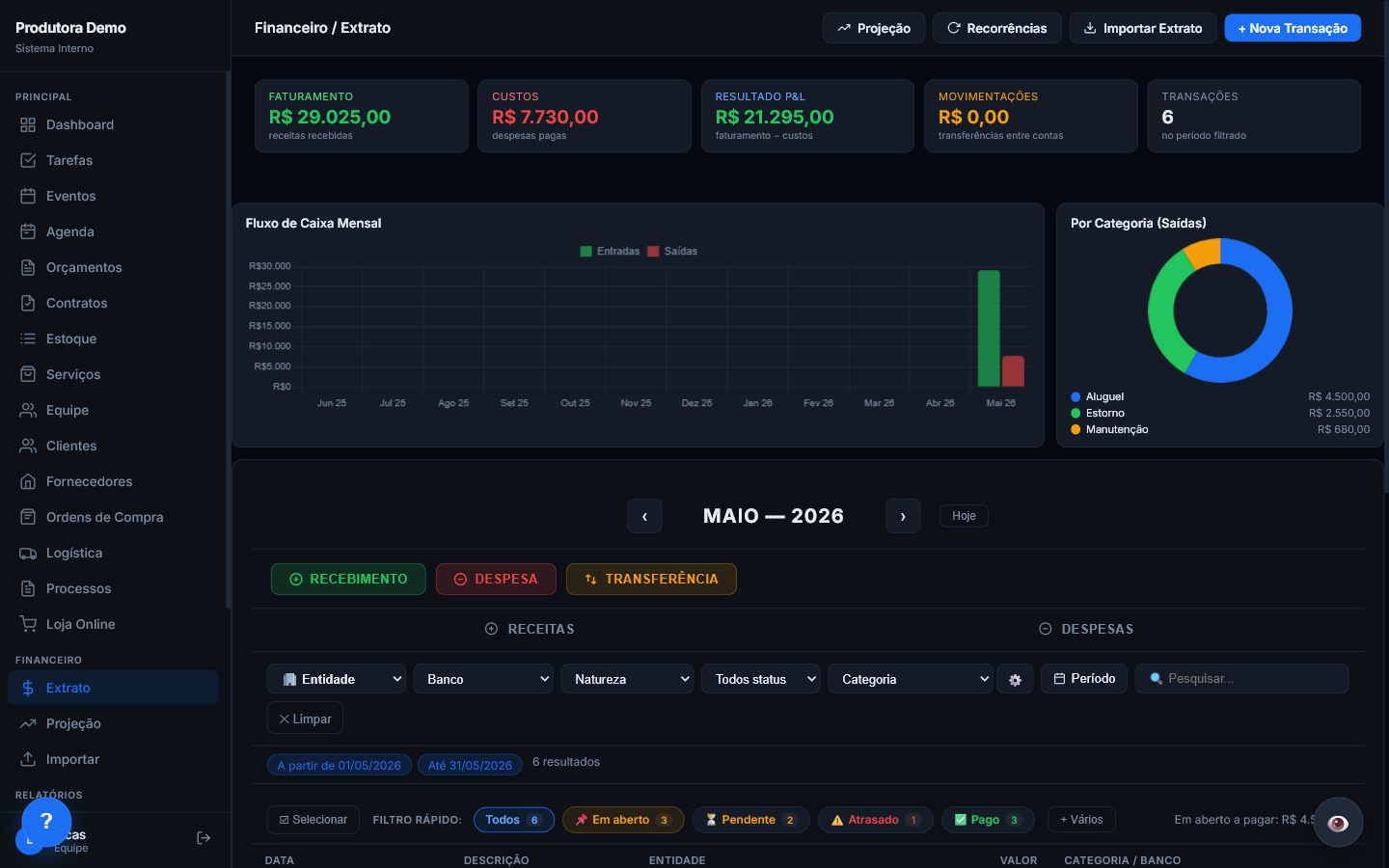Open the Todos status dropdown

761,679
